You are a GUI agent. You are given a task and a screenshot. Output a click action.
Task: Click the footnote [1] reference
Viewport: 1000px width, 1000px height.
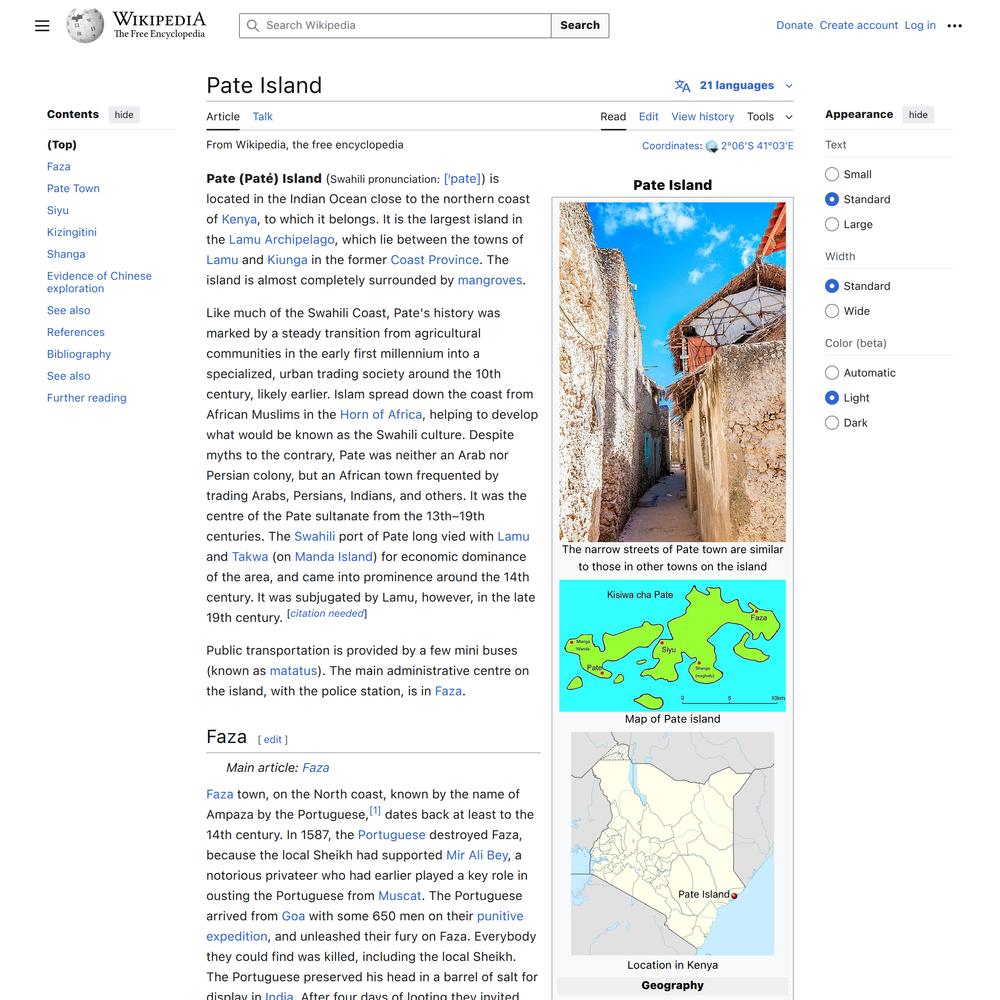pyautogui.click(x=375, y=811)
